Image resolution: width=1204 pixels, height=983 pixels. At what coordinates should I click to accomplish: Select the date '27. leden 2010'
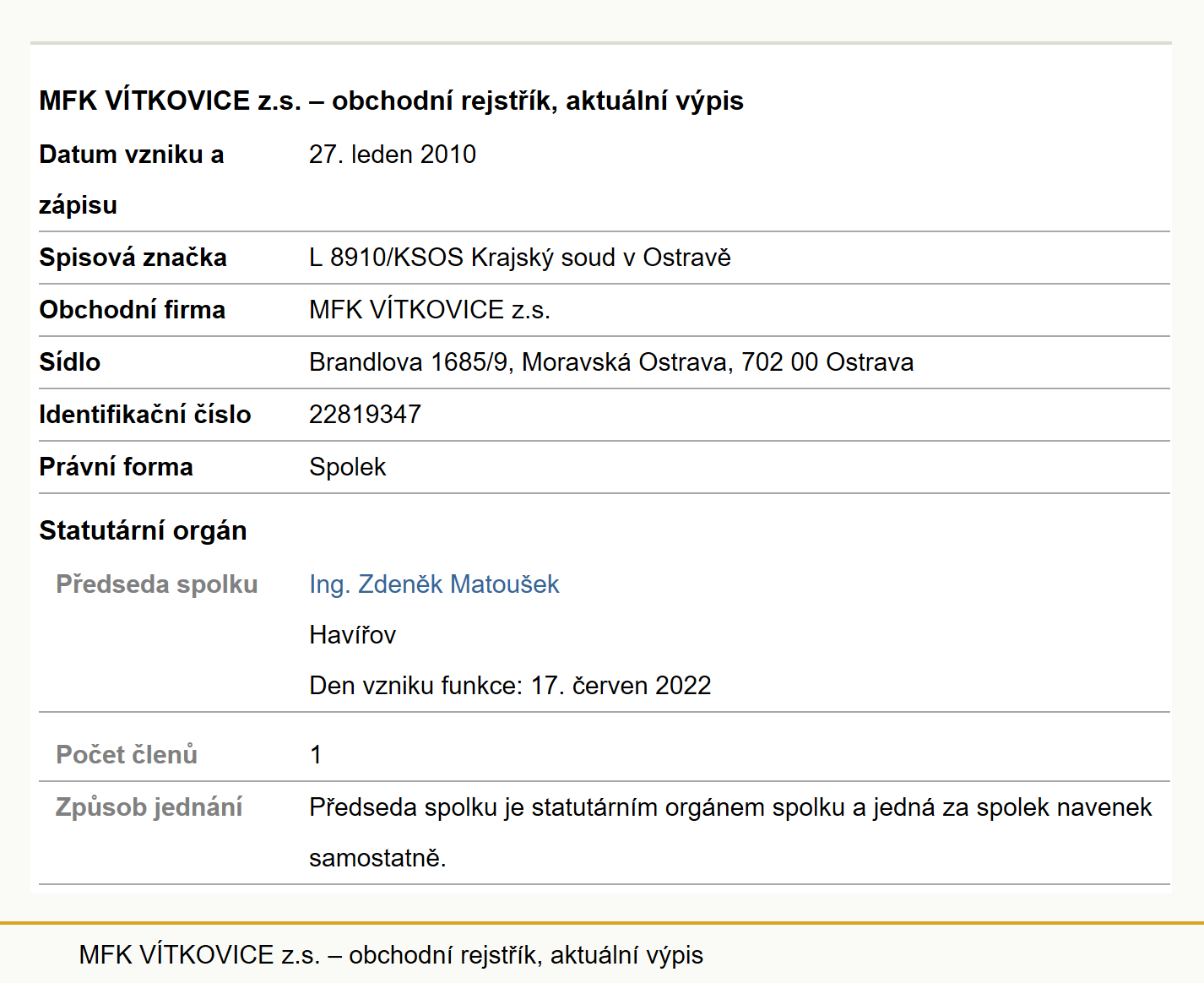click(x=393, y=155)
